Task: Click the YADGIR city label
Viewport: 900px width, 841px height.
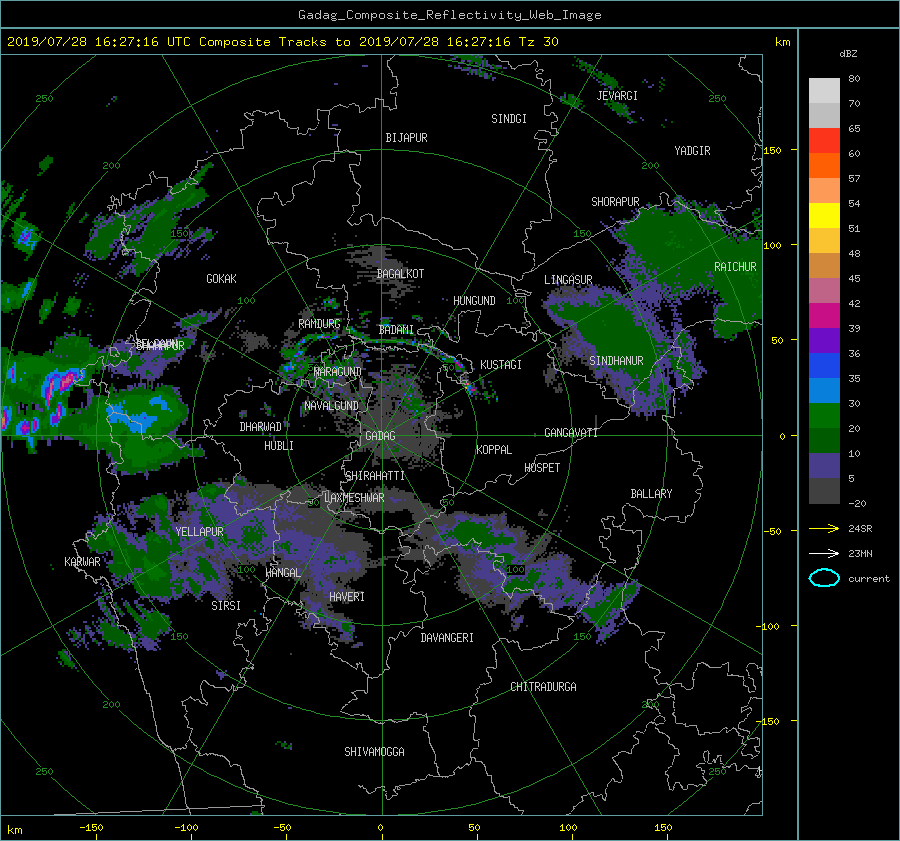Action: pos(692,150)
